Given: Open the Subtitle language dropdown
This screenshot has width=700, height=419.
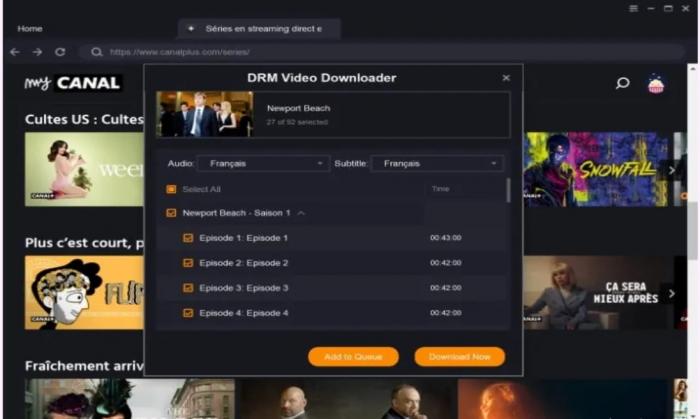Looking at the screenshot, I should (x=438, y=163).
